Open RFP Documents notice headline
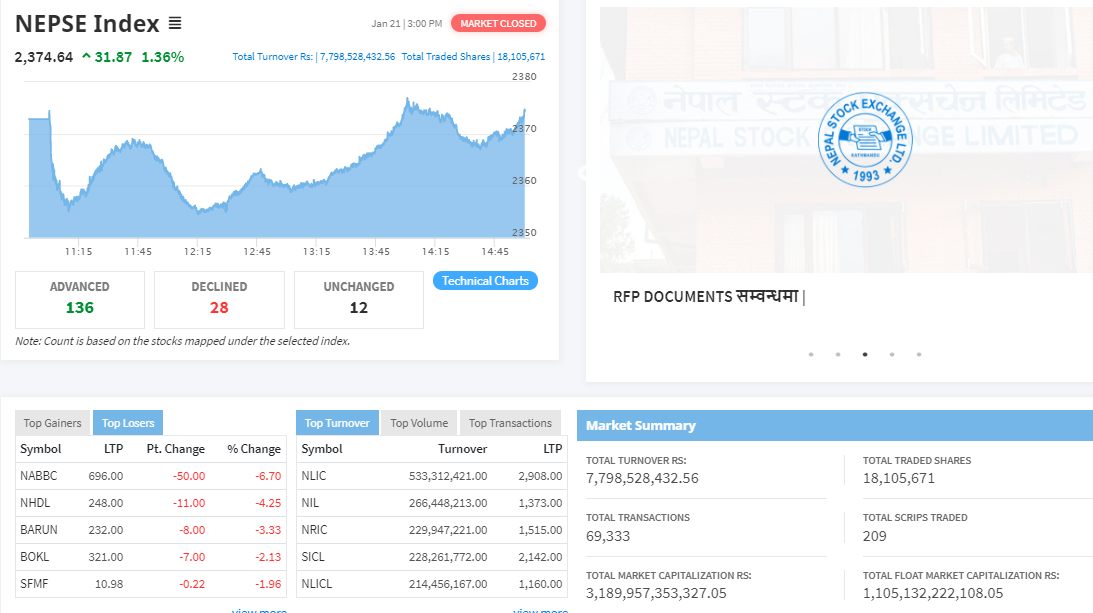The height and width of the screenshot is (613, 1093). (x=709, y=297)
